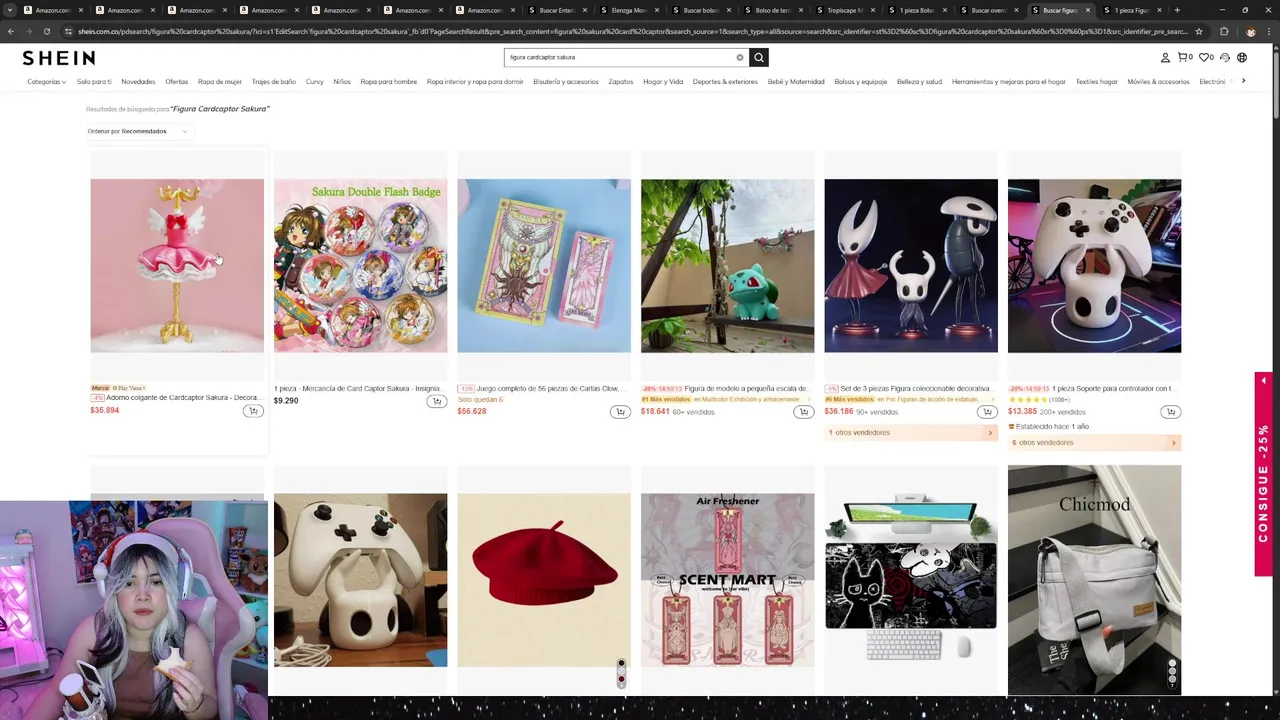
Task: Open the Novedades menu item
Action: click(x=138, y=82)
